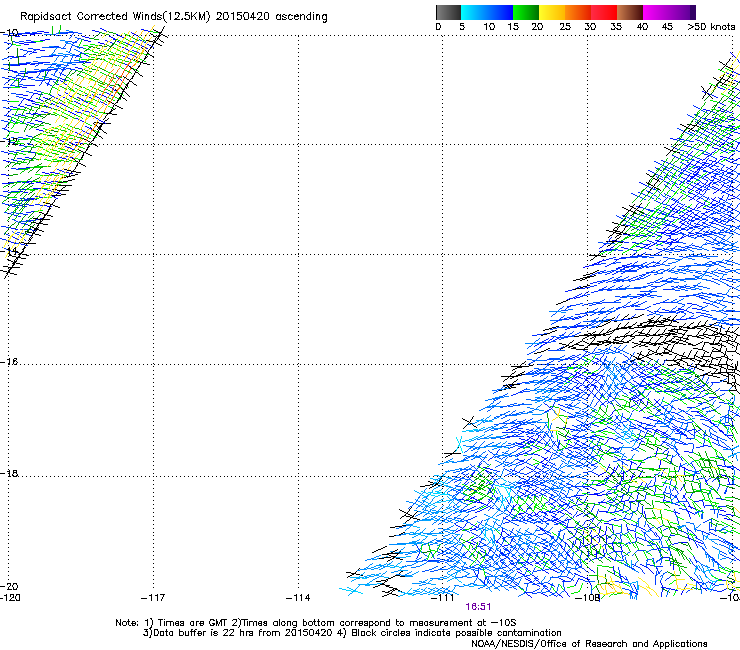Click the legend label '40'
Viewport: 740px width, 650px height.
pyautogui.click(x=642, y=26)
